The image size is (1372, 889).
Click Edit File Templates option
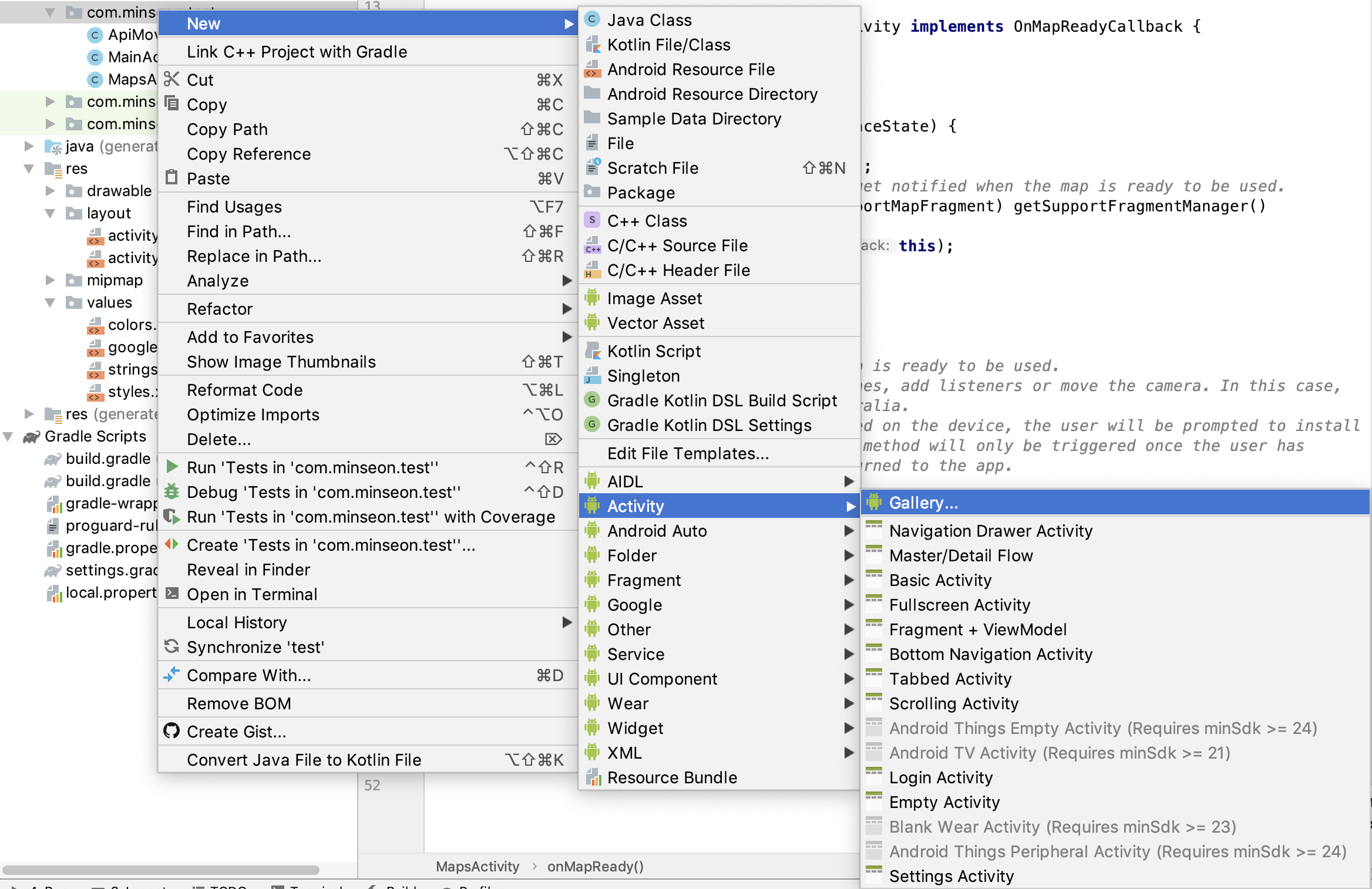[x=688, y=453]
